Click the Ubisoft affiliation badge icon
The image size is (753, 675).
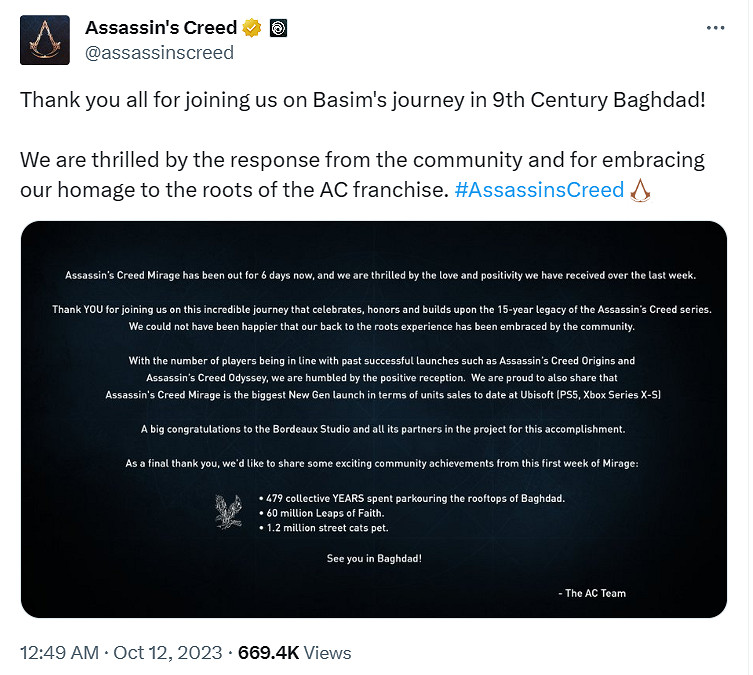[x=278, y=27]
